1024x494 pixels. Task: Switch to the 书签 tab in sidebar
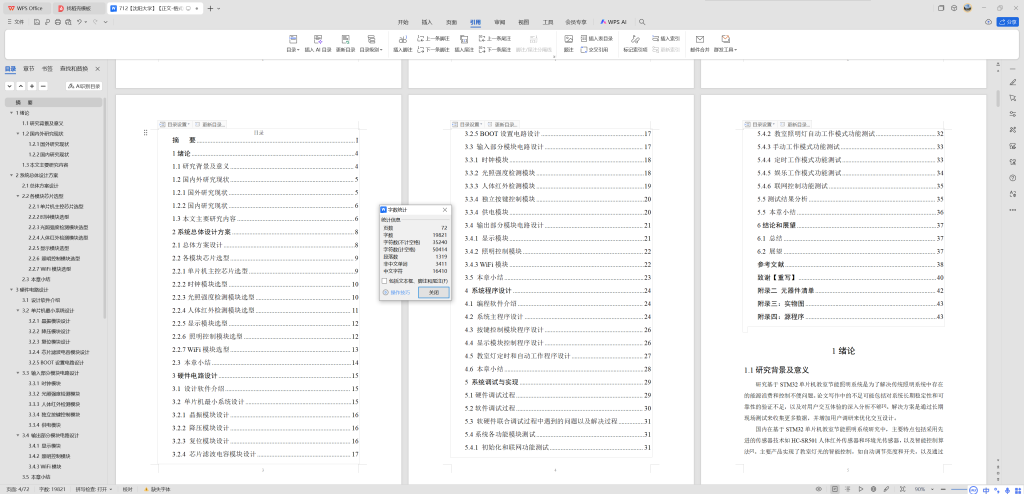47,69
